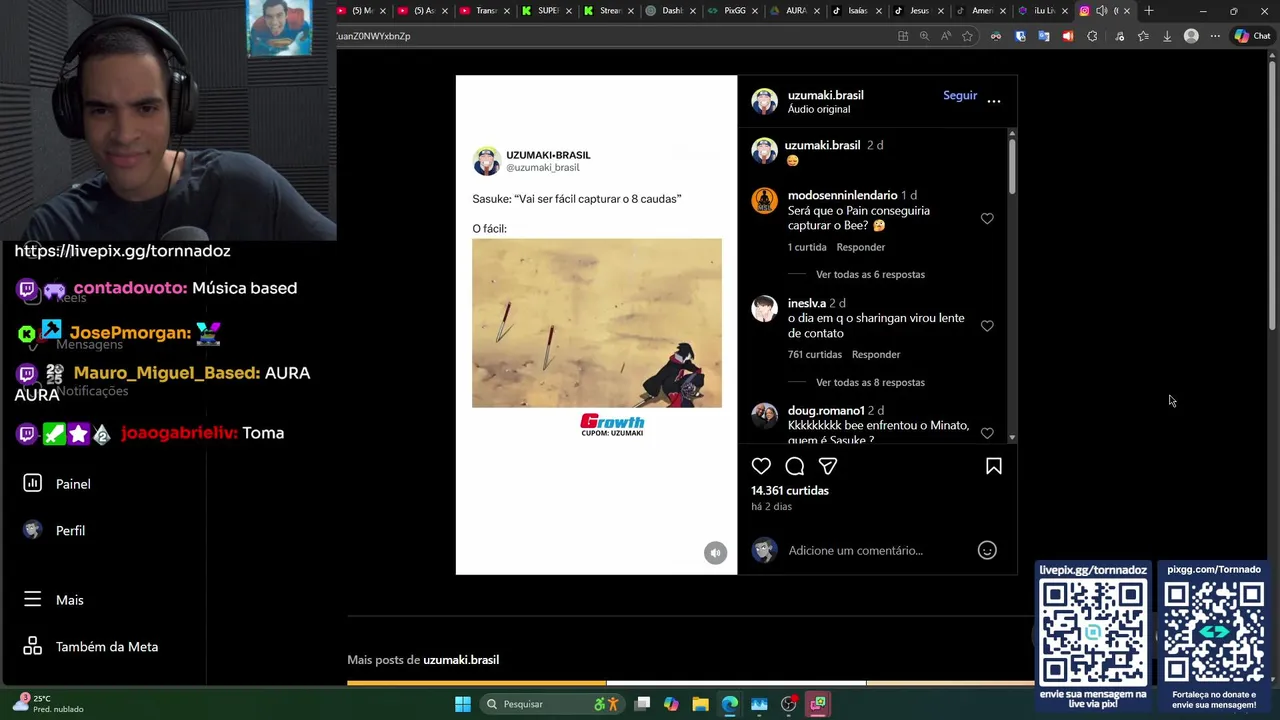Switch to the Isaías TikTok tab
The width and height of the screenshot is (1280, 720).
pyautogui.click(x=857, y=11)
